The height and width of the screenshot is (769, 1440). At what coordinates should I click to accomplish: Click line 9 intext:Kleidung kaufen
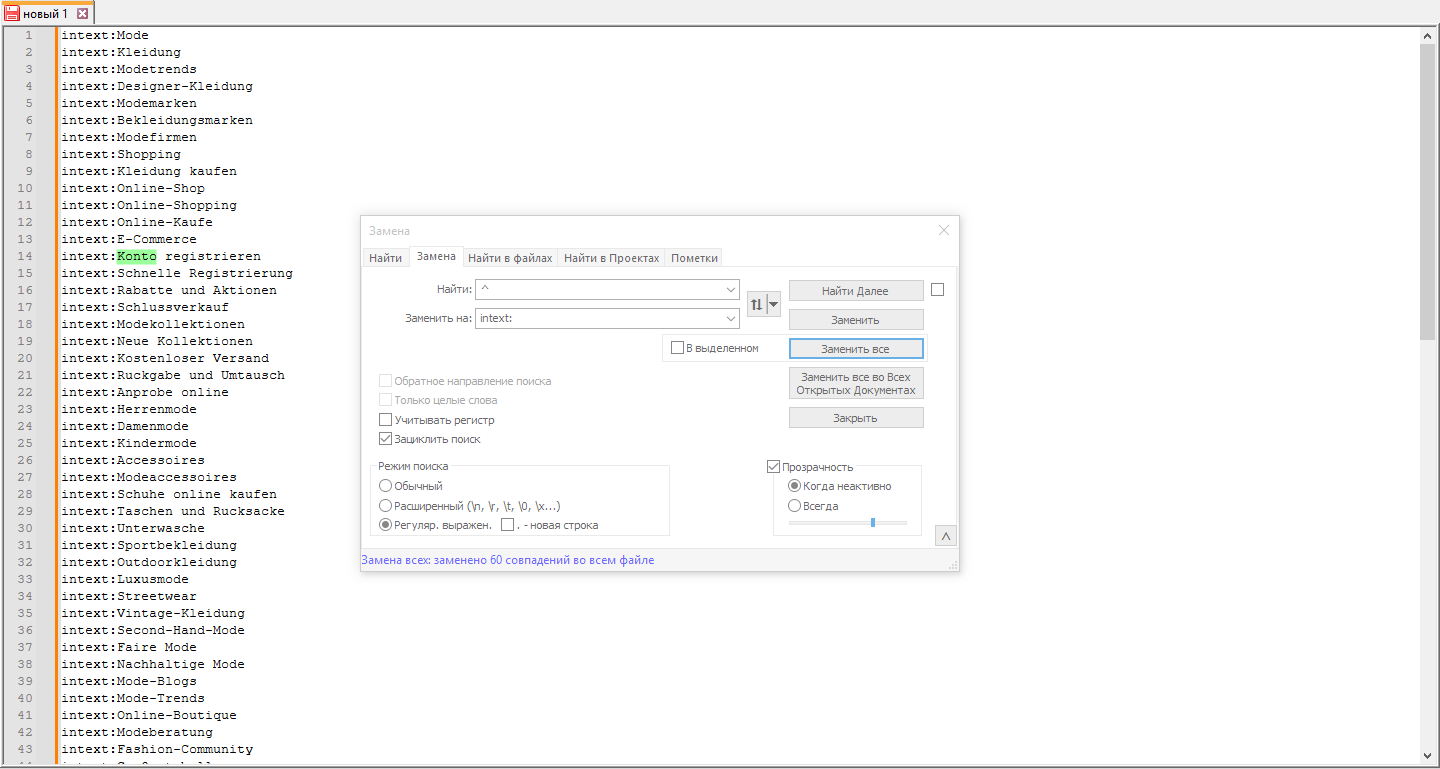149,171
